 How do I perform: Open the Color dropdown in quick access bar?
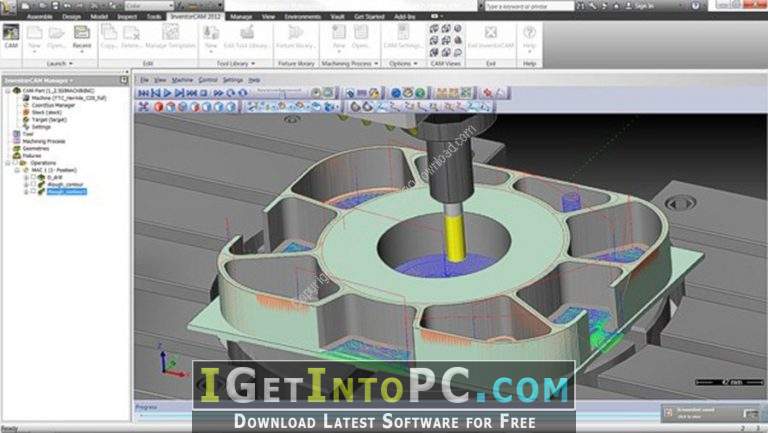[x=149, y=6]
